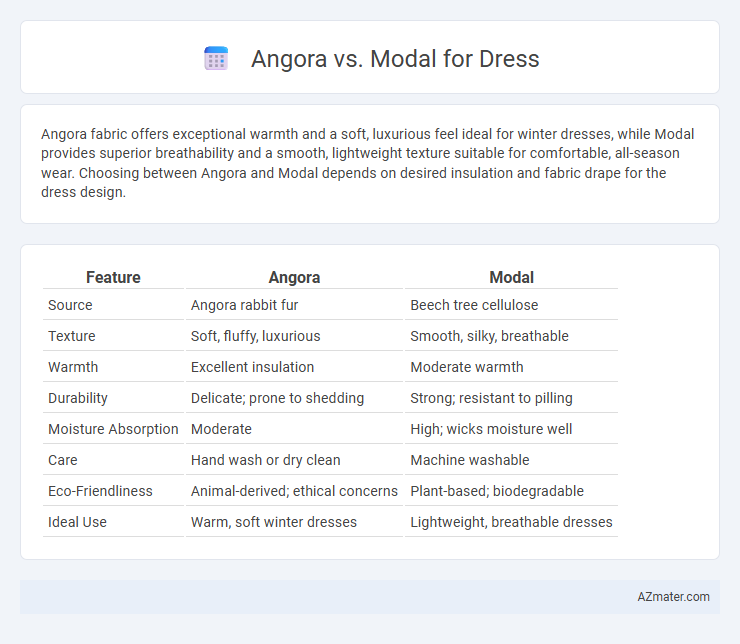
Task: Click the 'Hand wash or dry clean' cell
Action: tap(265, 460)
